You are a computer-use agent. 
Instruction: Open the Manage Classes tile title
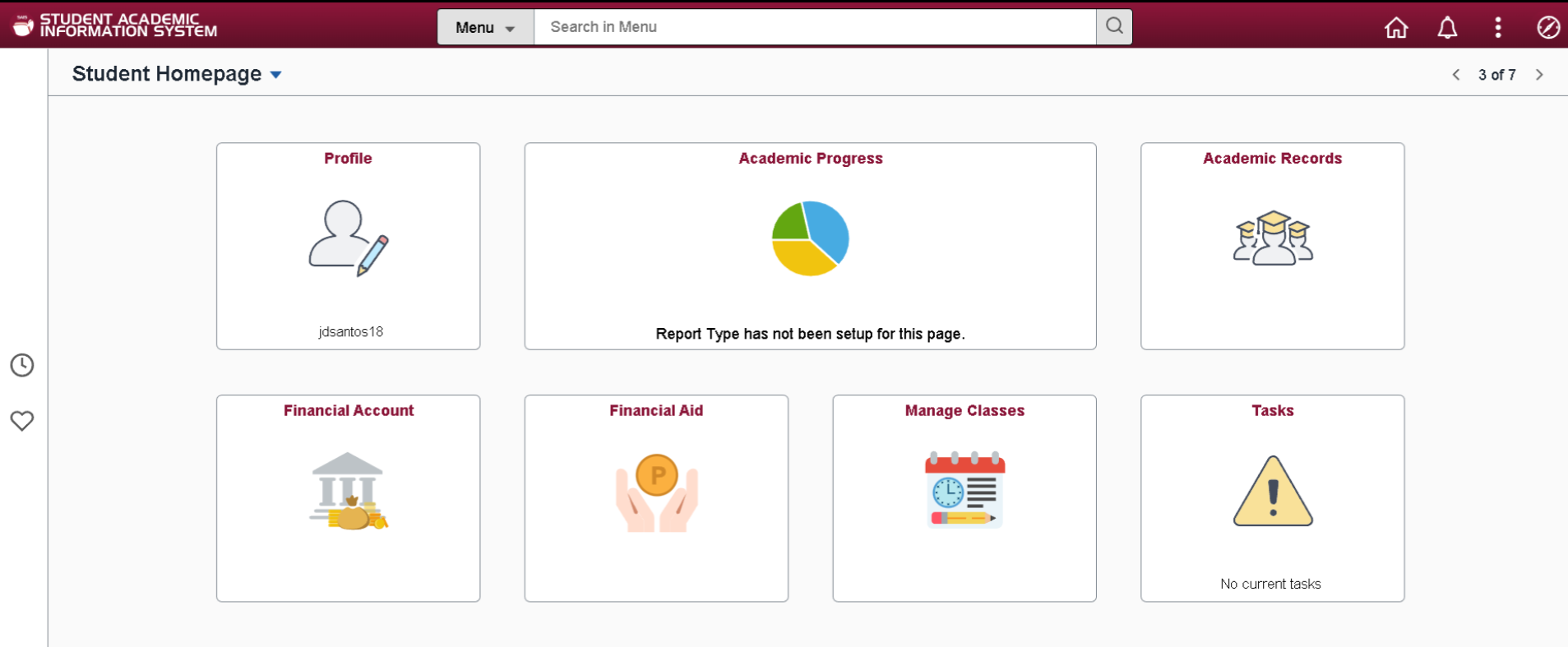coord(964,411)
